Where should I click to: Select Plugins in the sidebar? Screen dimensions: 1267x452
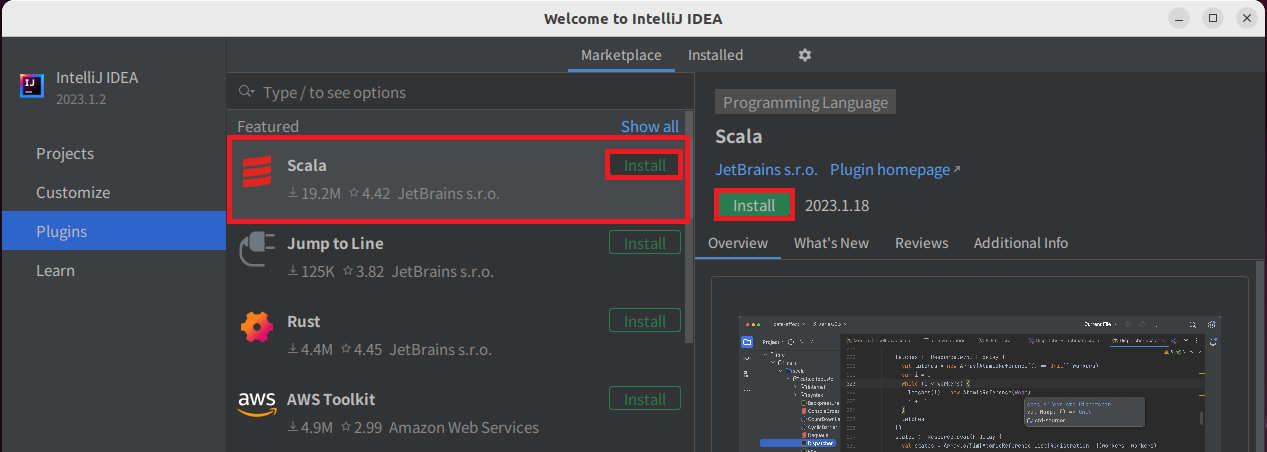(x=113, y=232)
